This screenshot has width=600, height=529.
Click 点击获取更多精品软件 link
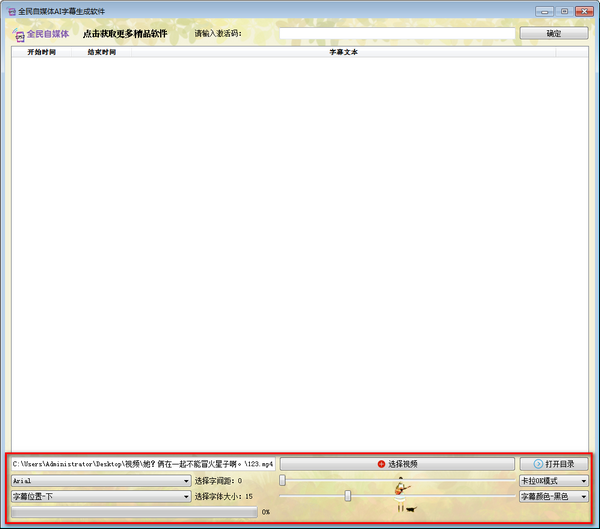[130, 33]
